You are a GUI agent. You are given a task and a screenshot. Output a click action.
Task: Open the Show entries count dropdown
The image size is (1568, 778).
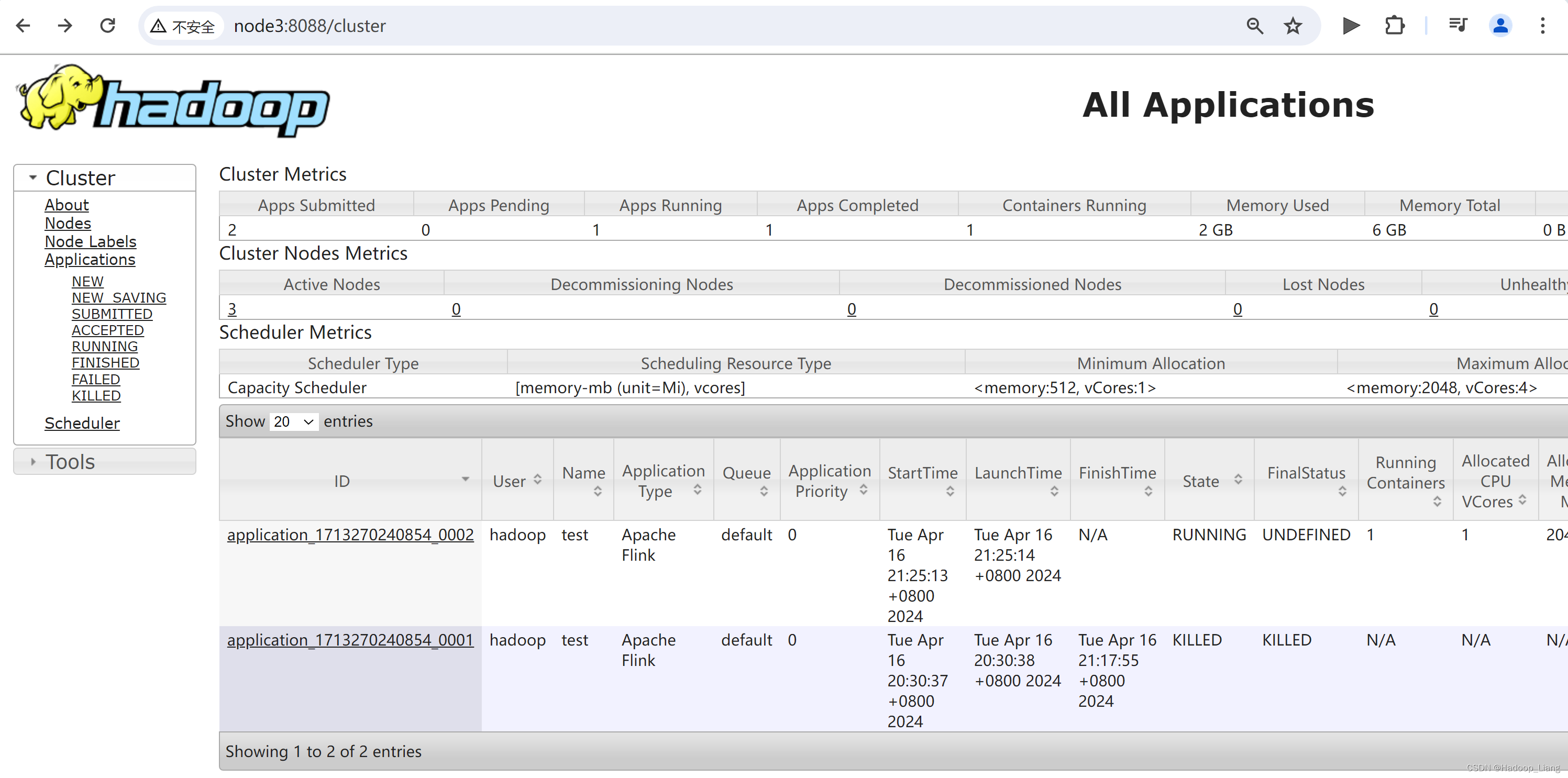pos(293,421)
